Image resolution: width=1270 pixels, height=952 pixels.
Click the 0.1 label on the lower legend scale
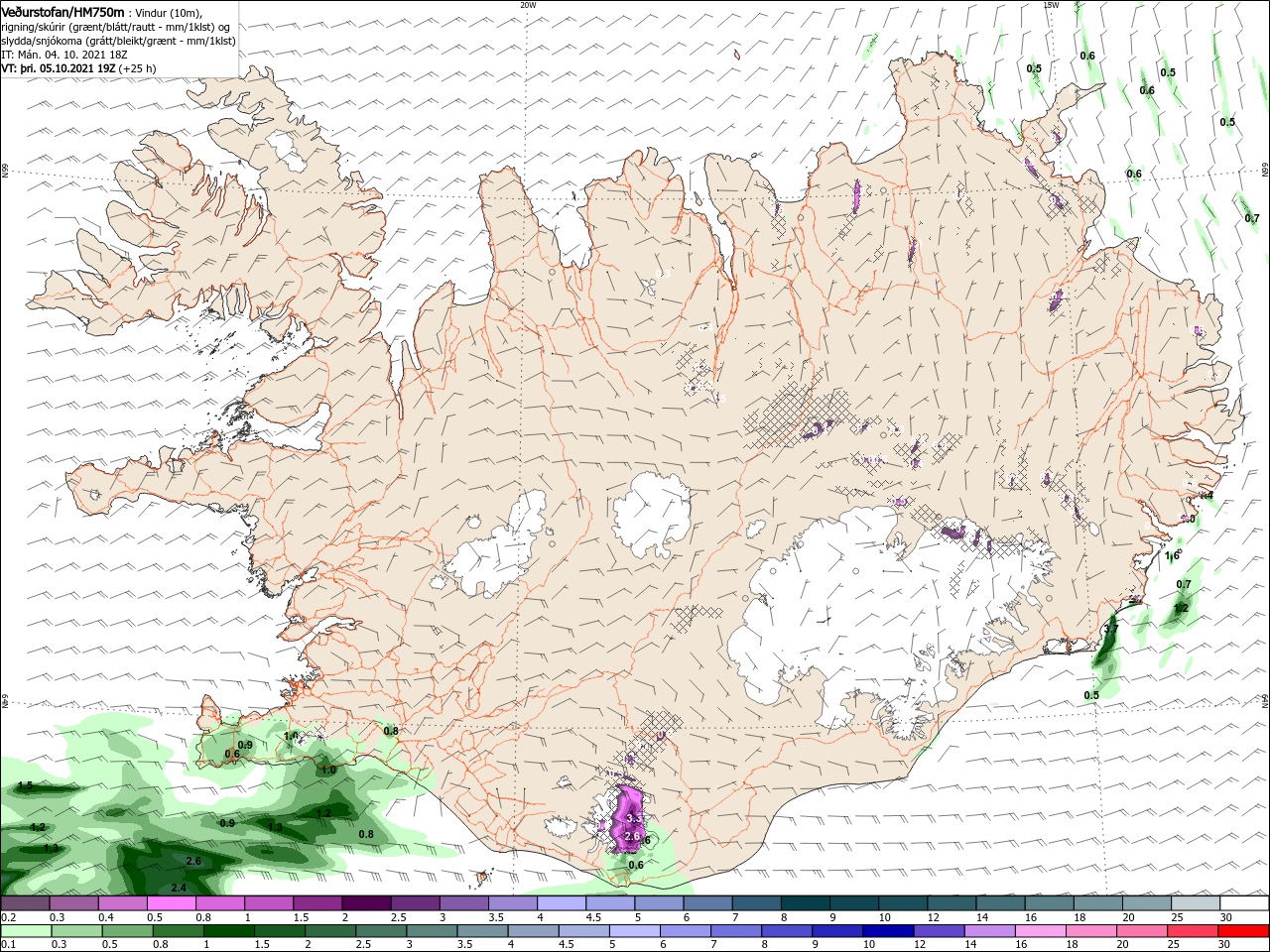tap(9, 945)
